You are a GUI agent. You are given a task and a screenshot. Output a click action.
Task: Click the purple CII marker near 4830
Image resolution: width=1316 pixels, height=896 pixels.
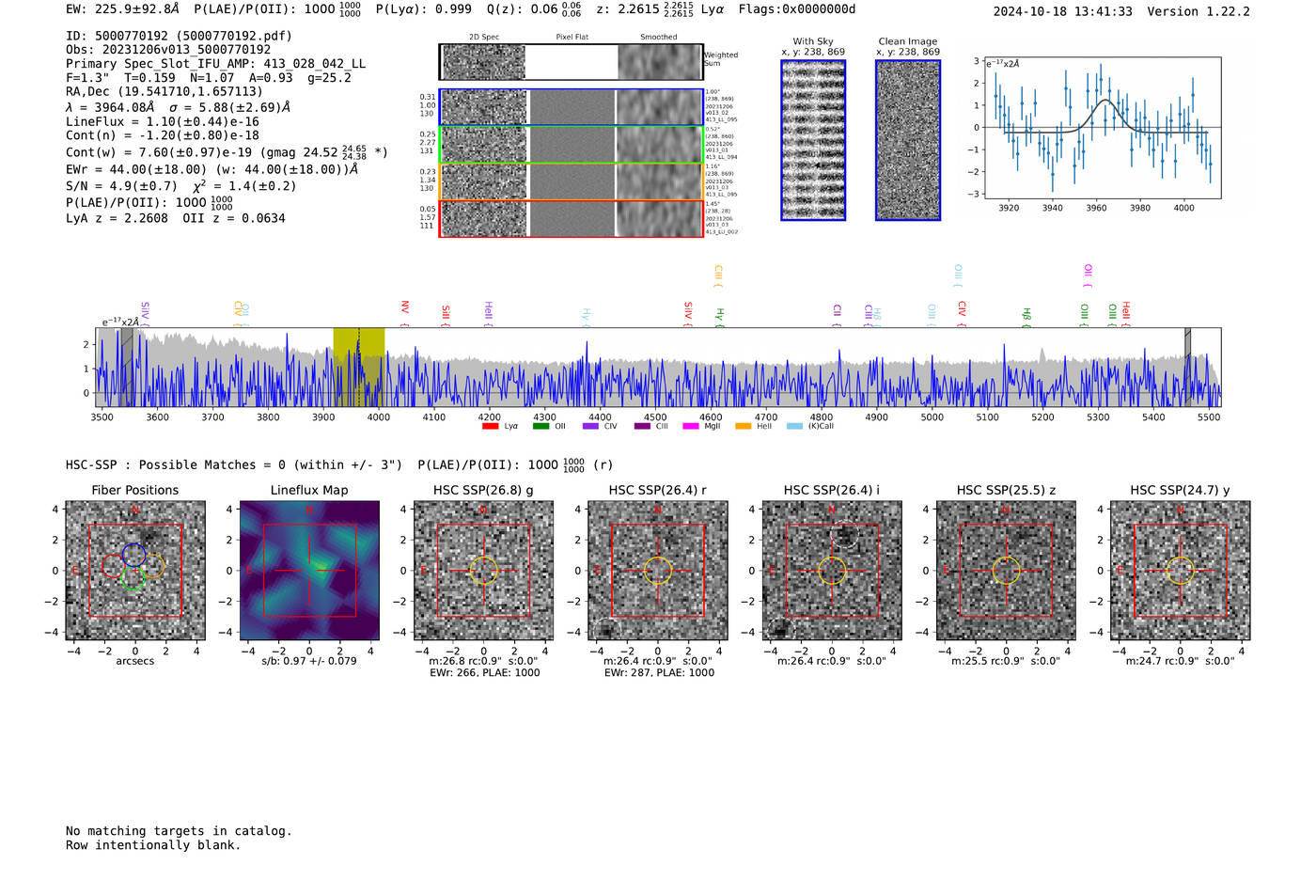(x=837, y=315)
